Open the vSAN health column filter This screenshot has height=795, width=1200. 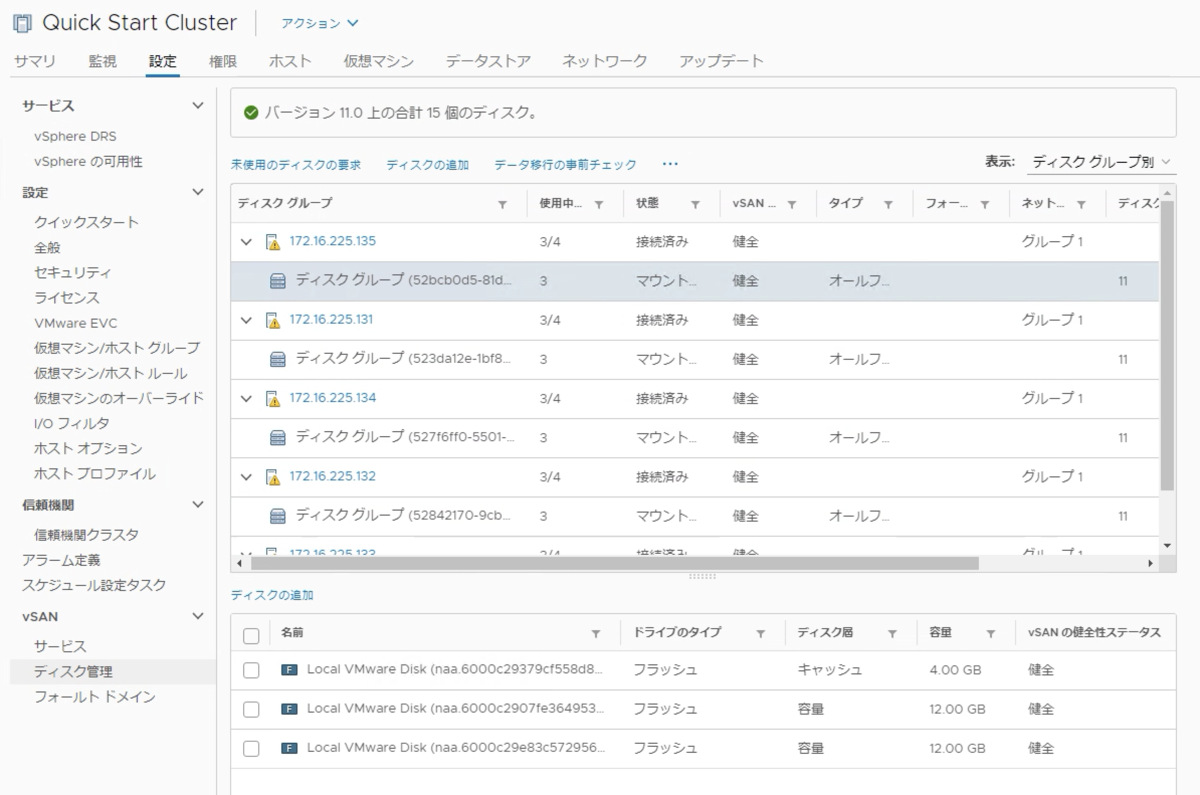click(x=791, y=204)
